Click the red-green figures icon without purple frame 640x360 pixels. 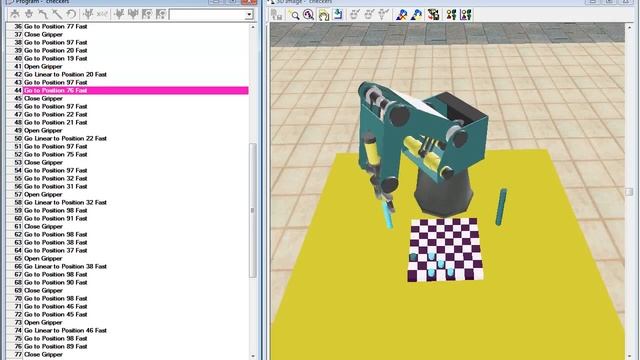tap(451, 15)
